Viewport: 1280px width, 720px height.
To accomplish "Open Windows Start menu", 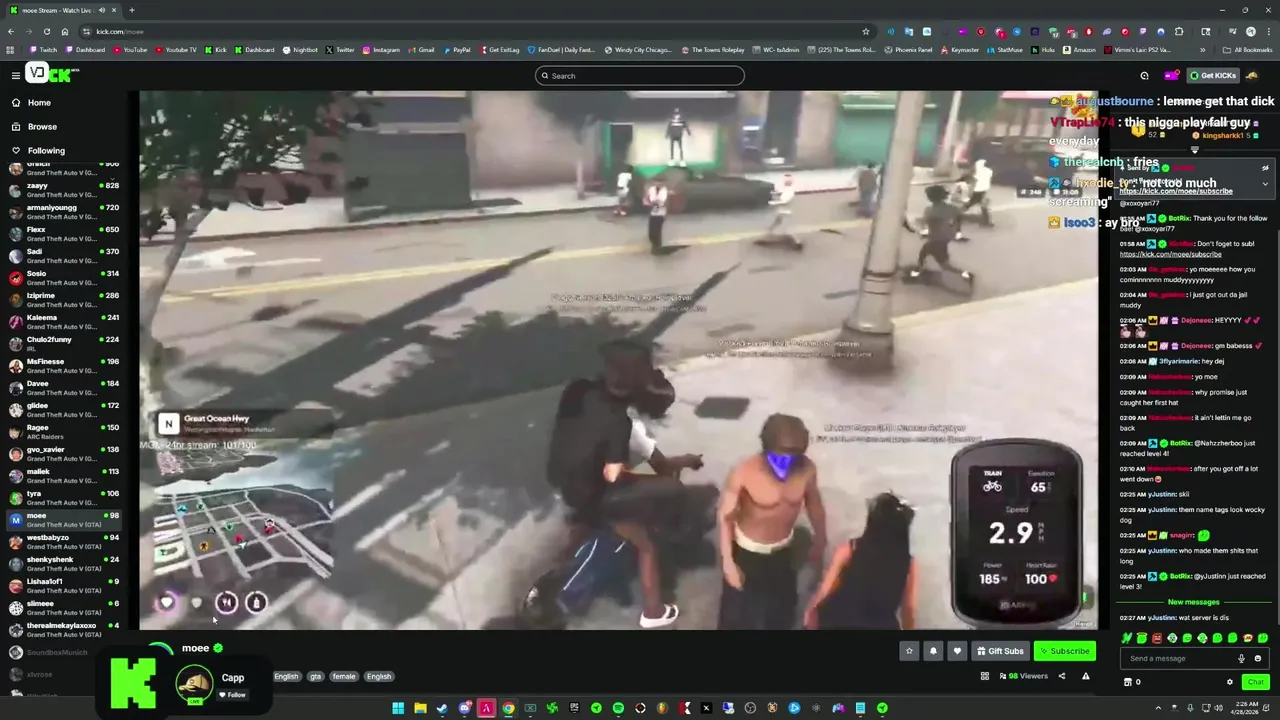I will click(x=398, y=708).
